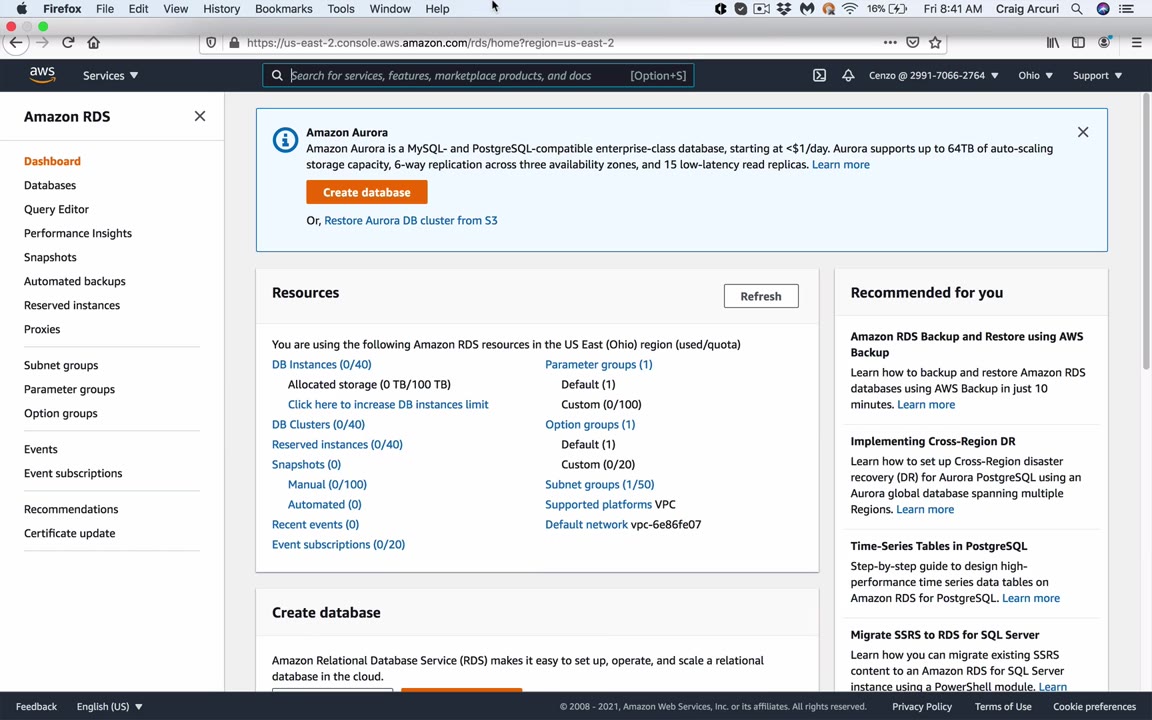This screenshot has height=720, width=1152.
Task: Open Snapshots in the sidebar
Action: coord(50,257)
